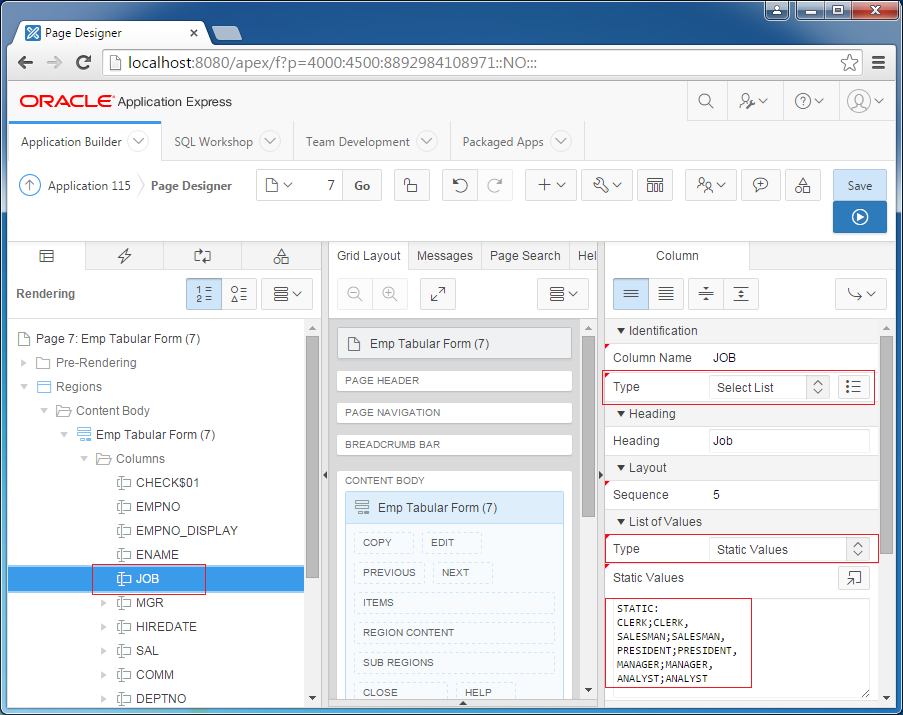Switch to the Dynamic Actions lightning tab

tap(124, 256)
